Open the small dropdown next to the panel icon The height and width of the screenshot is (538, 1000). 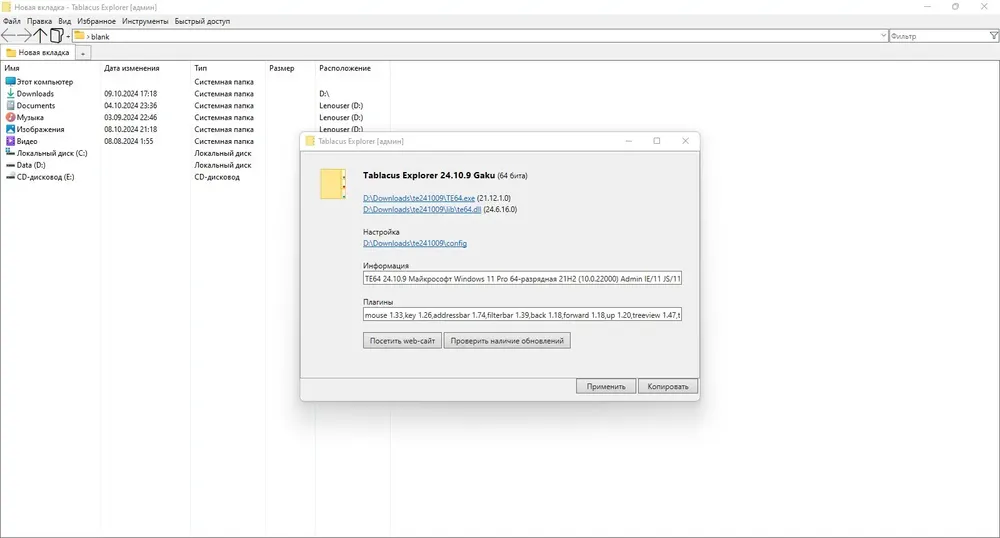click(x=68, y=36)
